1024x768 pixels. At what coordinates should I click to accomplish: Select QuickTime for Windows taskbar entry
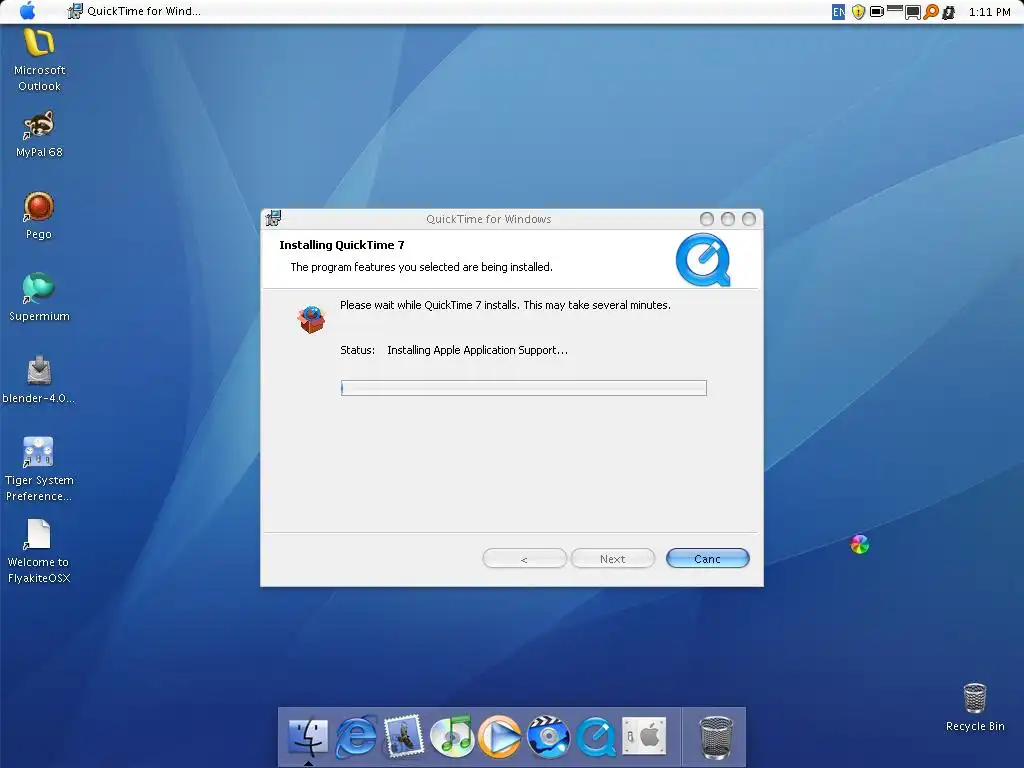tap(135, 11)
